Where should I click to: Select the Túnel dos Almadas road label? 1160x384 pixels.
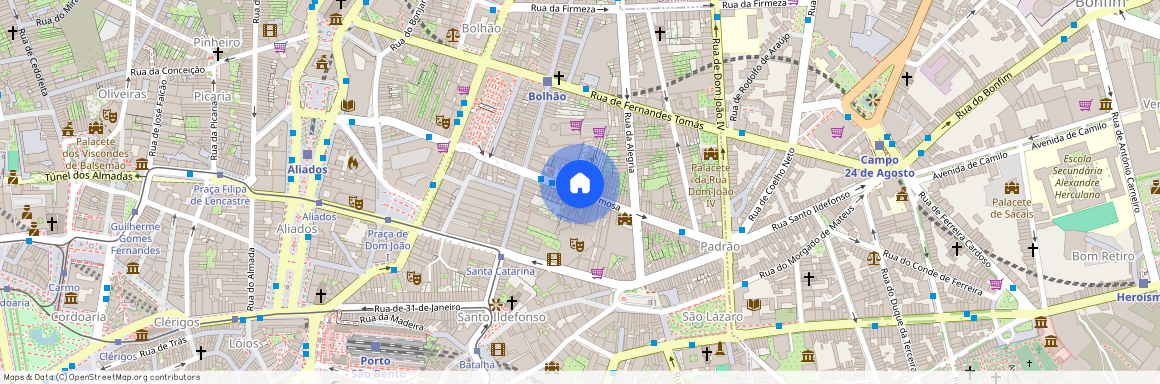(89, 176)
